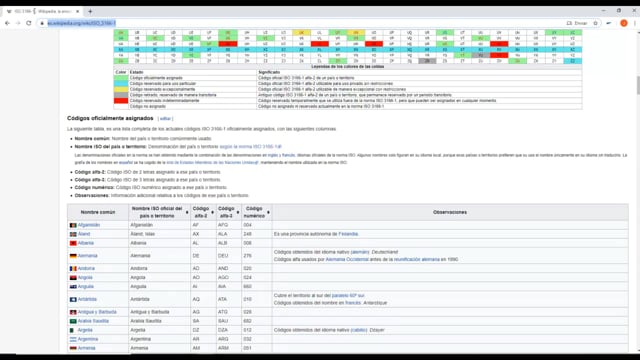Click the Nombre común column header
Viewport: 640px width, 360px height.
(x=98, y=212)
